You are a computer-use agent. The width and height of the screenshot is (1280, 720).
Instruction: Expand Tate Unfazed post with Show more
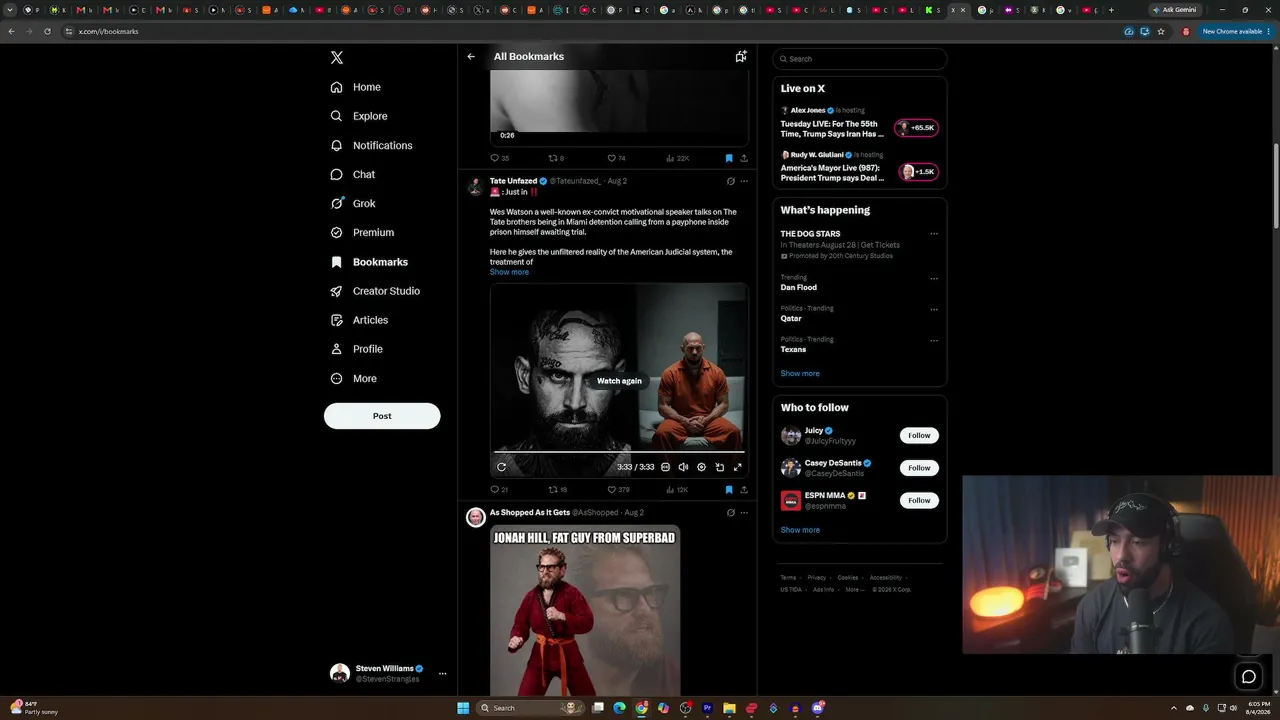509,272
